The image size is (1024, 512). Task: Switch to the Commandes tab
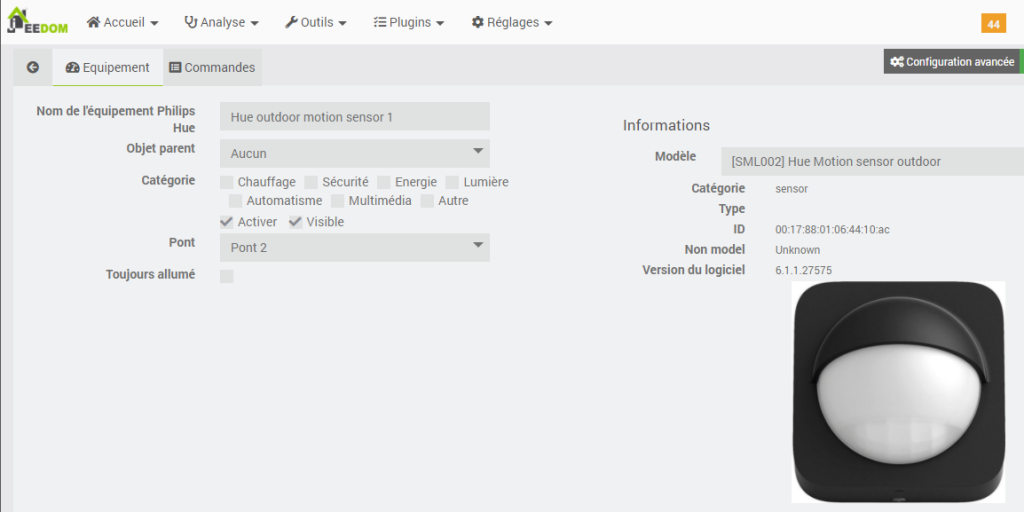(x=212, y=67)
